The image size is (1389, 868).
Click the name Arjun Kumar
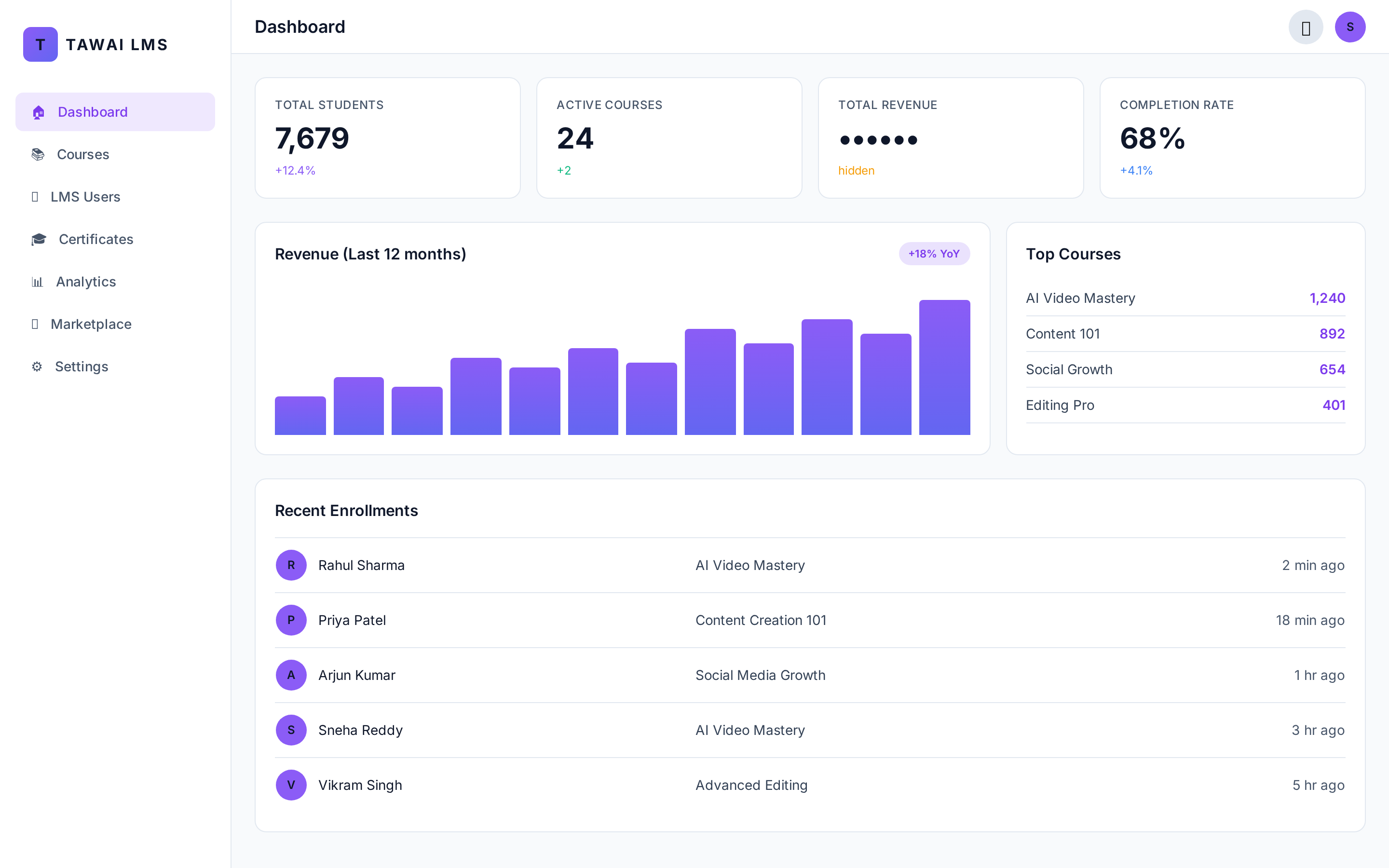[x=356, y=675]
